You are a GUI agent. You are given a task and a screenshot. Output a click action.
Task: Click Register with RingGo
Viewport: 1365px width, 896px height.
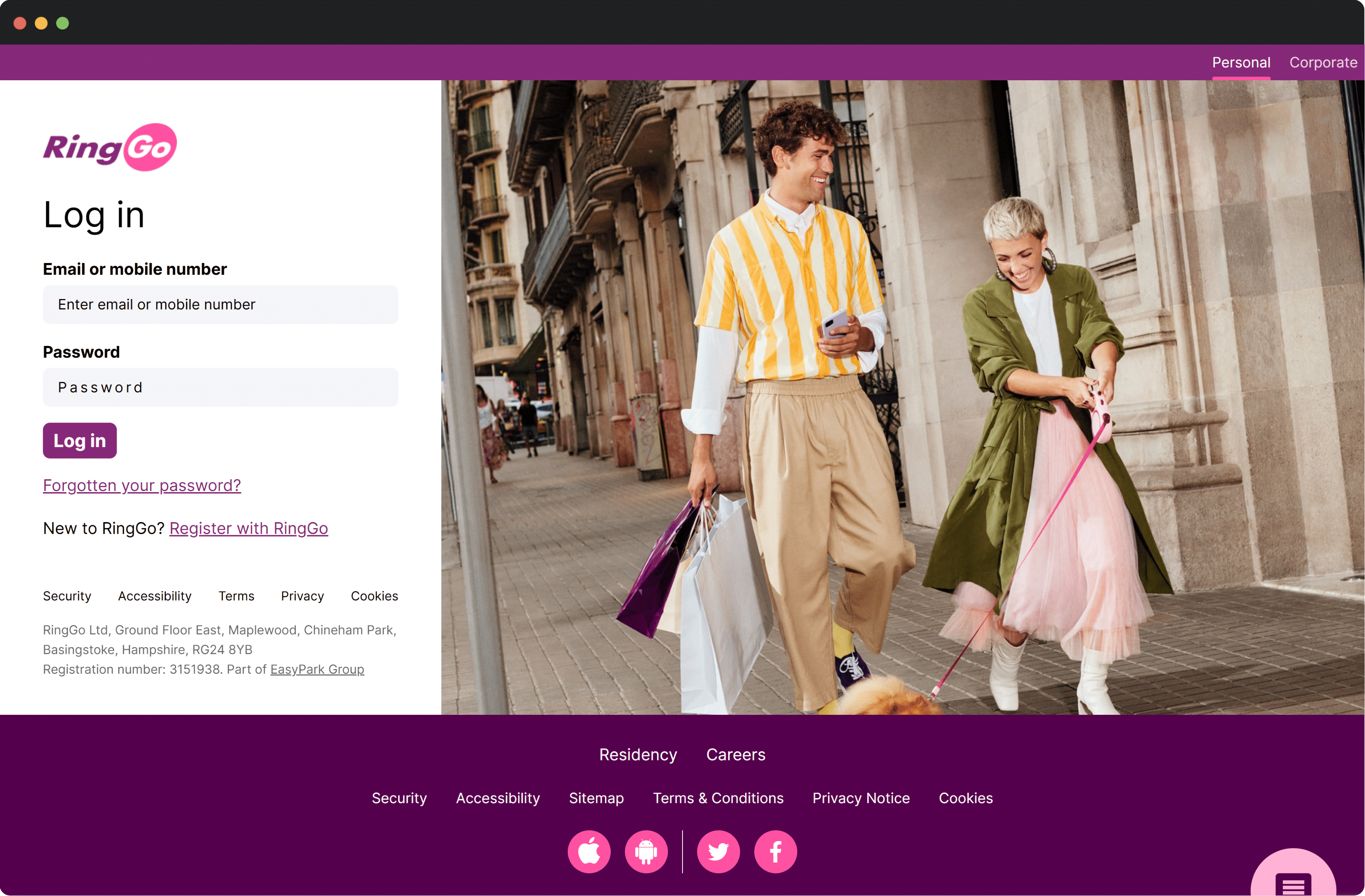[248, 528]
